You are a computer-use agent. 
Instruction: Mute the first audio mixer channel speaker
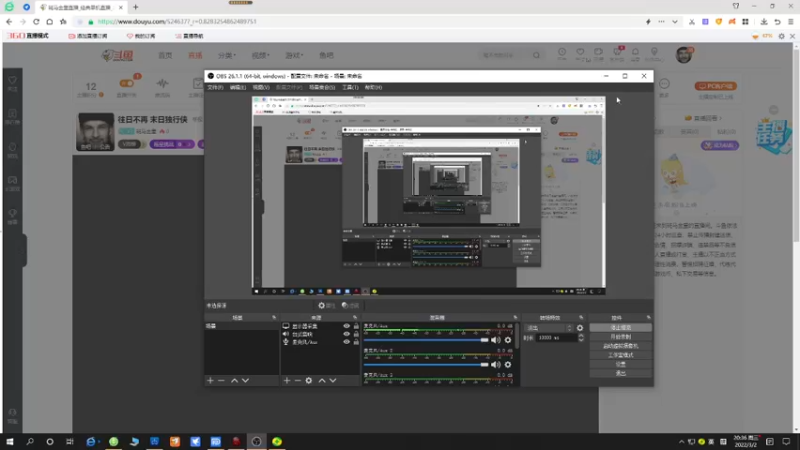[x=495, y=340]
